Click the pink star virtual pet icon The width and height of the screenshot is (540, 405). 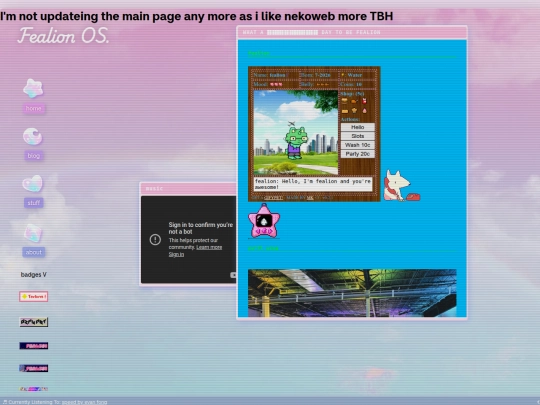(264, 221)
